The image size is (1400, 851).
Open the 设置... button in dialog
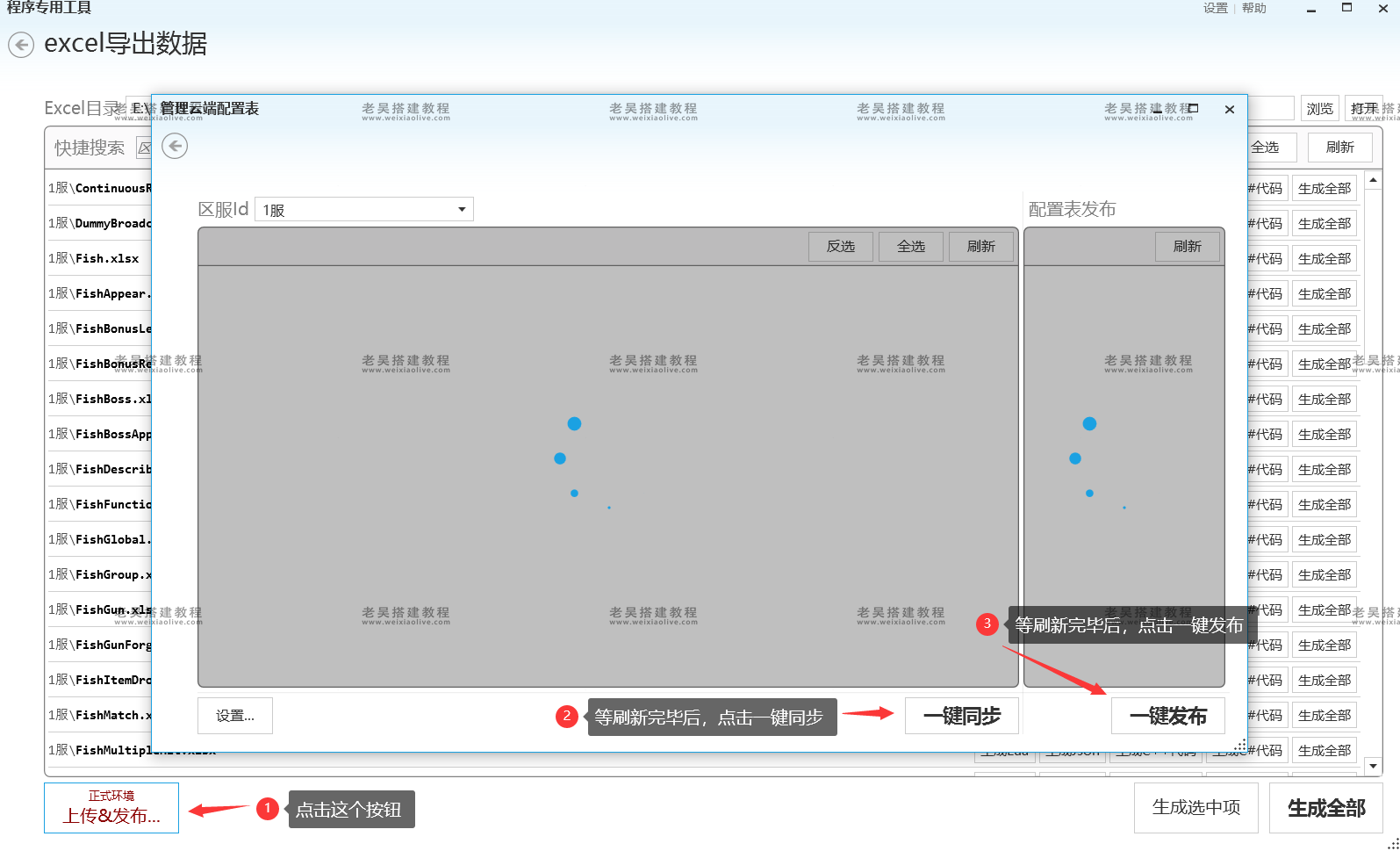pyautogui.click(x=235, y=716)
